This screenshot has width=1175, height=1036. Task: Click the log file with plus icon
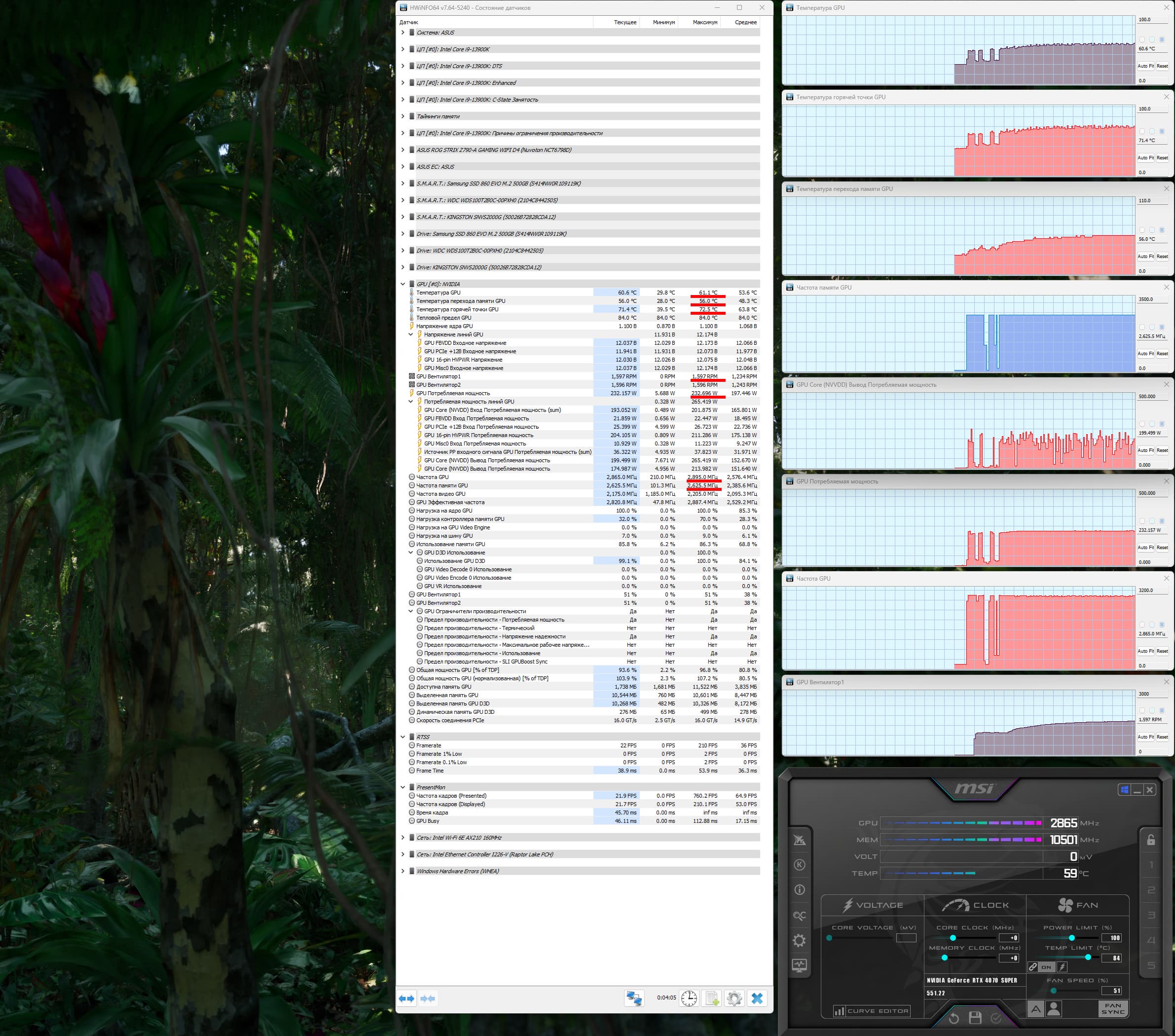(x=712, y=999)
